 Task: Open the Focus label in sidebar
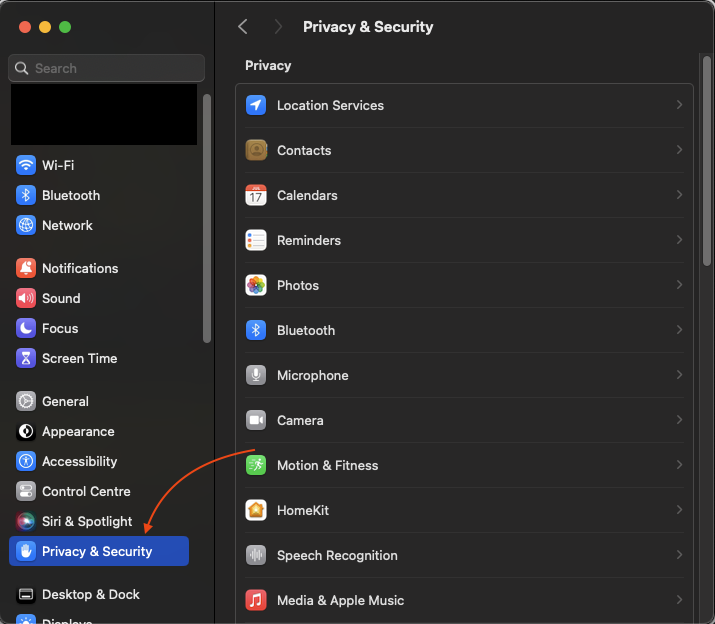[60, 328]
